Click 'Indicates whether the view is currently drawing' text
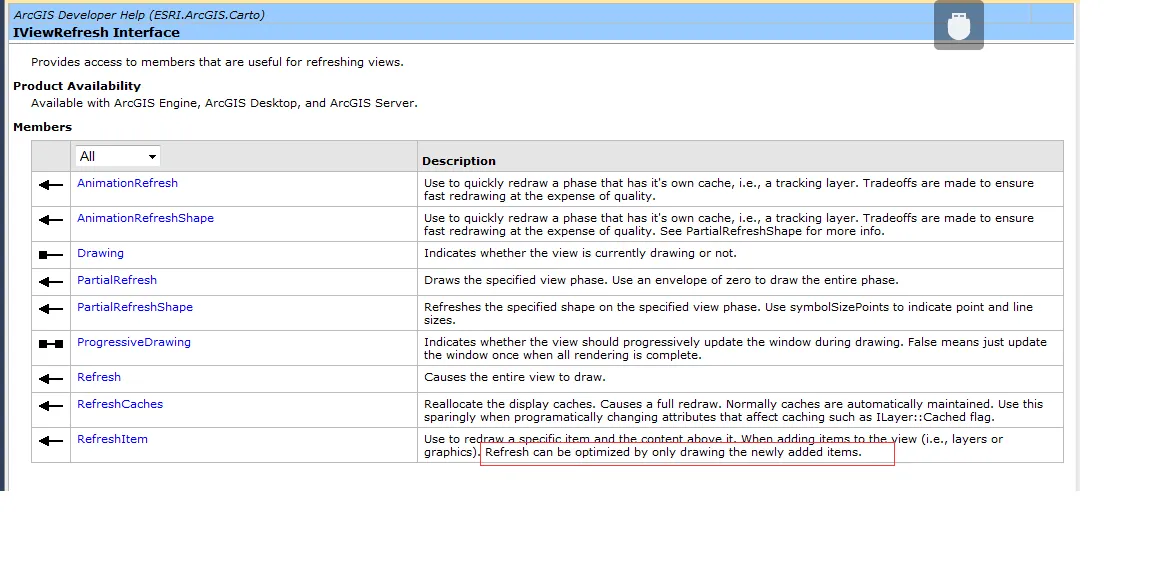The width and height of the screenshot is (1157, 575). (580, 253)
